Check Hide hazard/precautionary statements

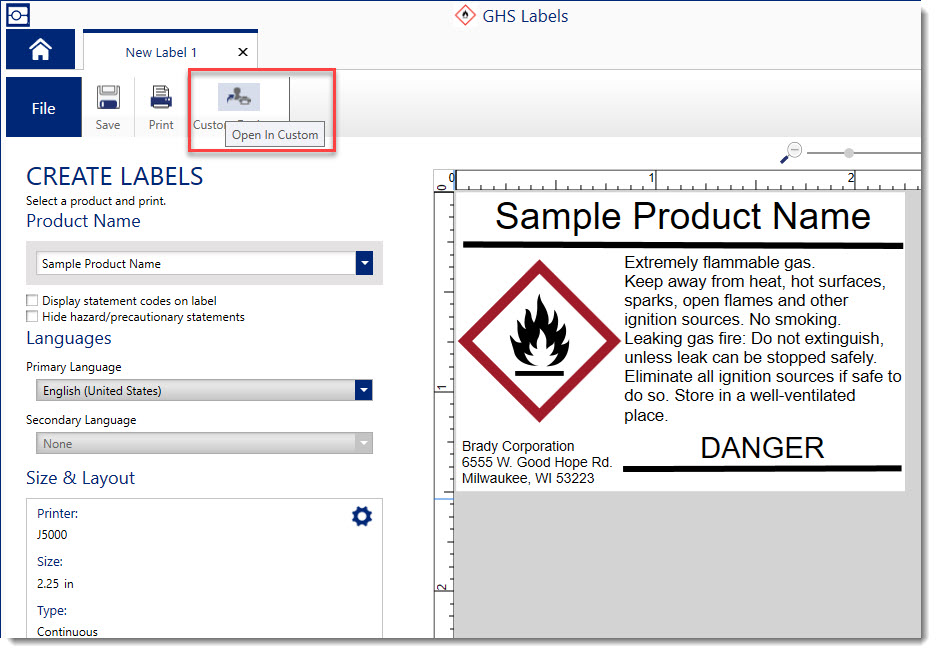(33, 316)
